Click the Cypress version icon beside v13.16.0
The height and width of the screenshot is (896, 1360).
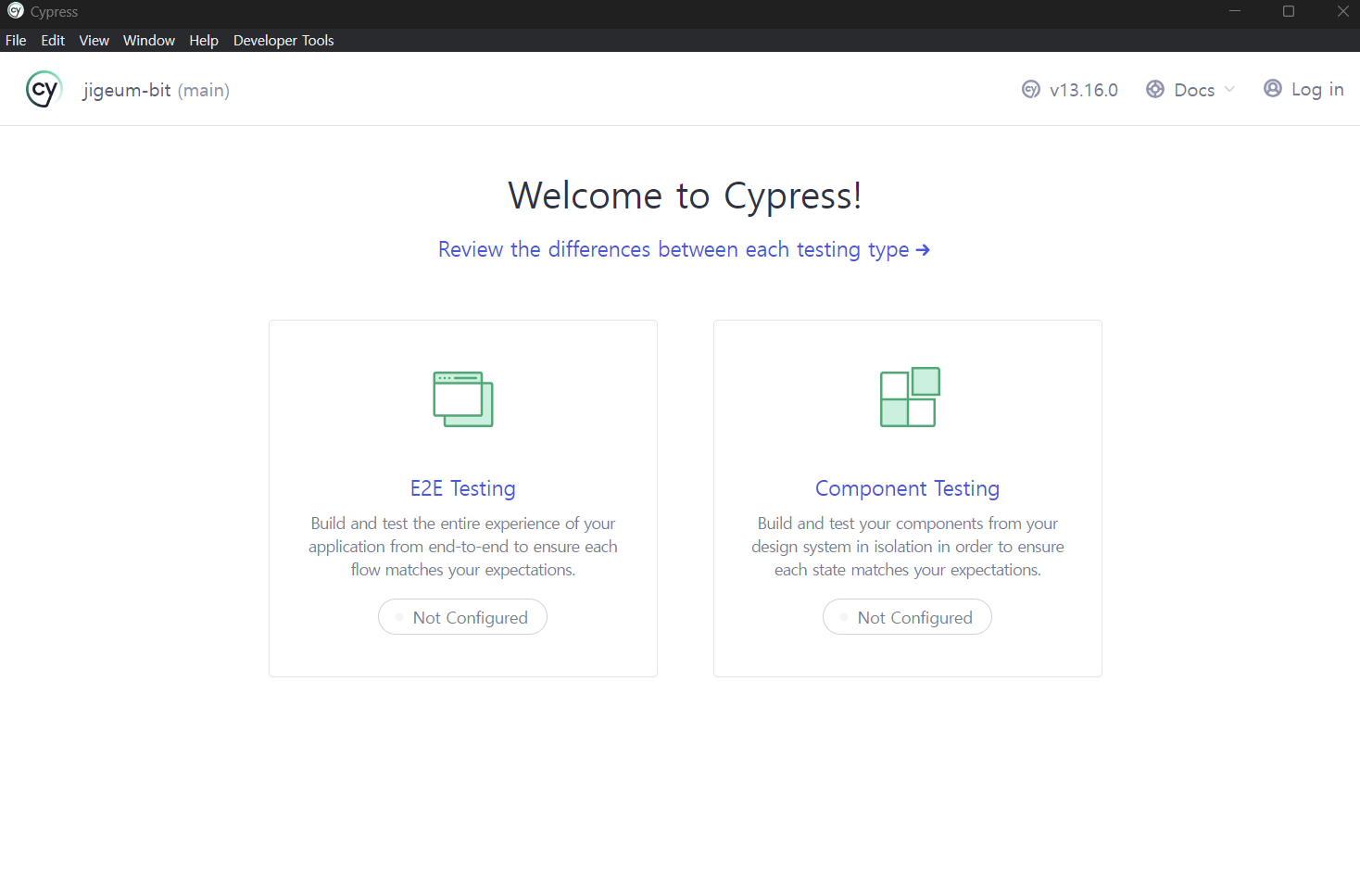pos(1031,90)
